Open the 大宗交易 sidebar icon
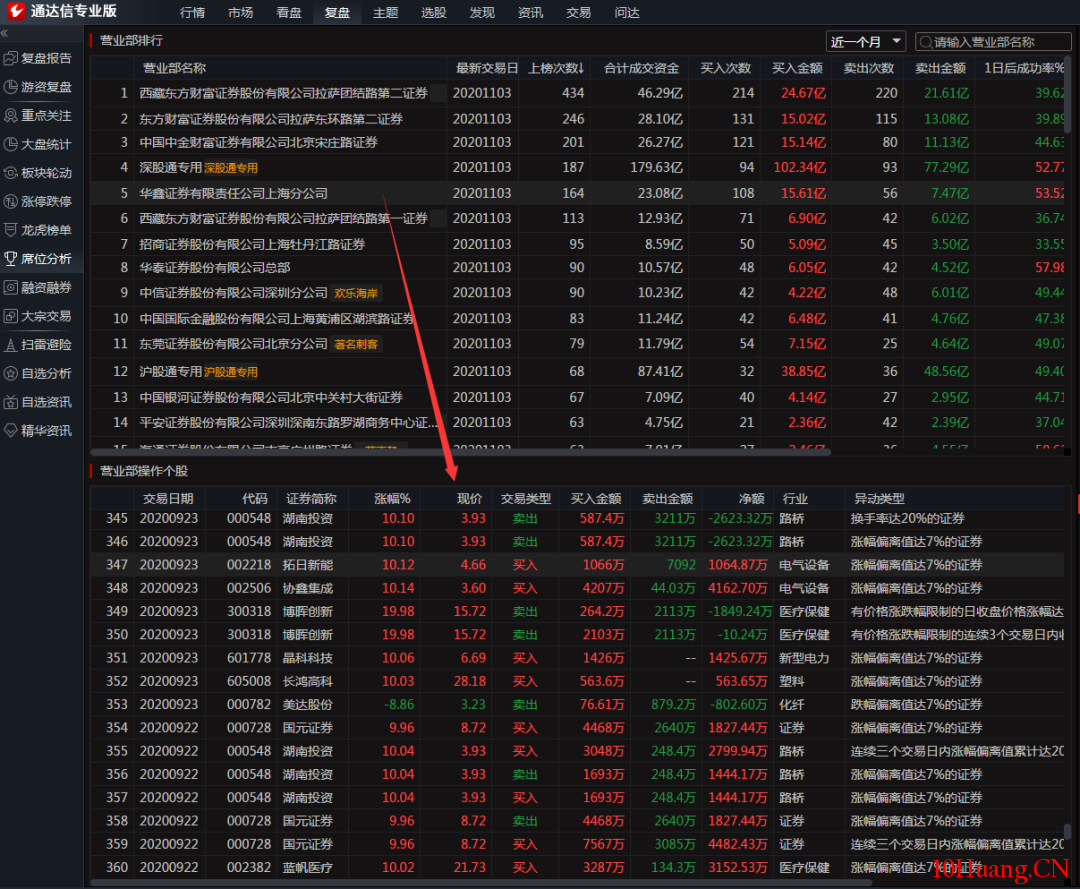The width and height of the screenshot is (1080, 889). tap(10, 316)
